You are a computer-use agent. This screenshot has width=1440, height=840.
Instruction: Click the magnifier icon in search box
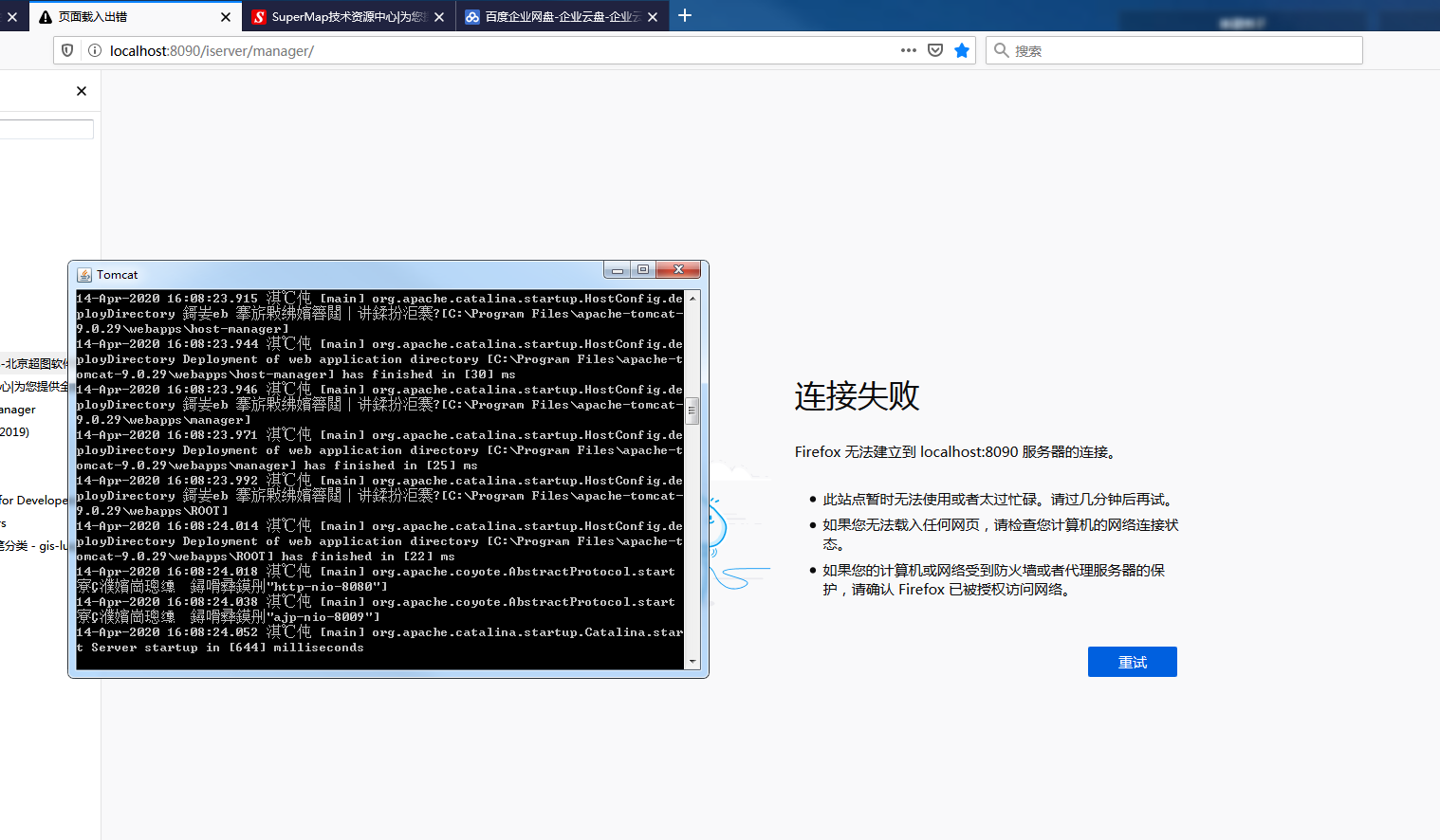click(1001, 50)
